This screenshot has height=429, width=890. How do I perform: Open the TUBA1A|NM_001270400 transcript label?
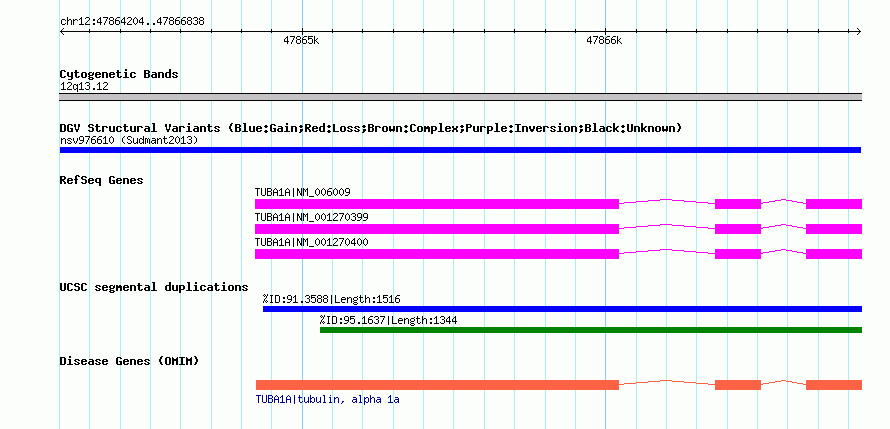(312, 242)
